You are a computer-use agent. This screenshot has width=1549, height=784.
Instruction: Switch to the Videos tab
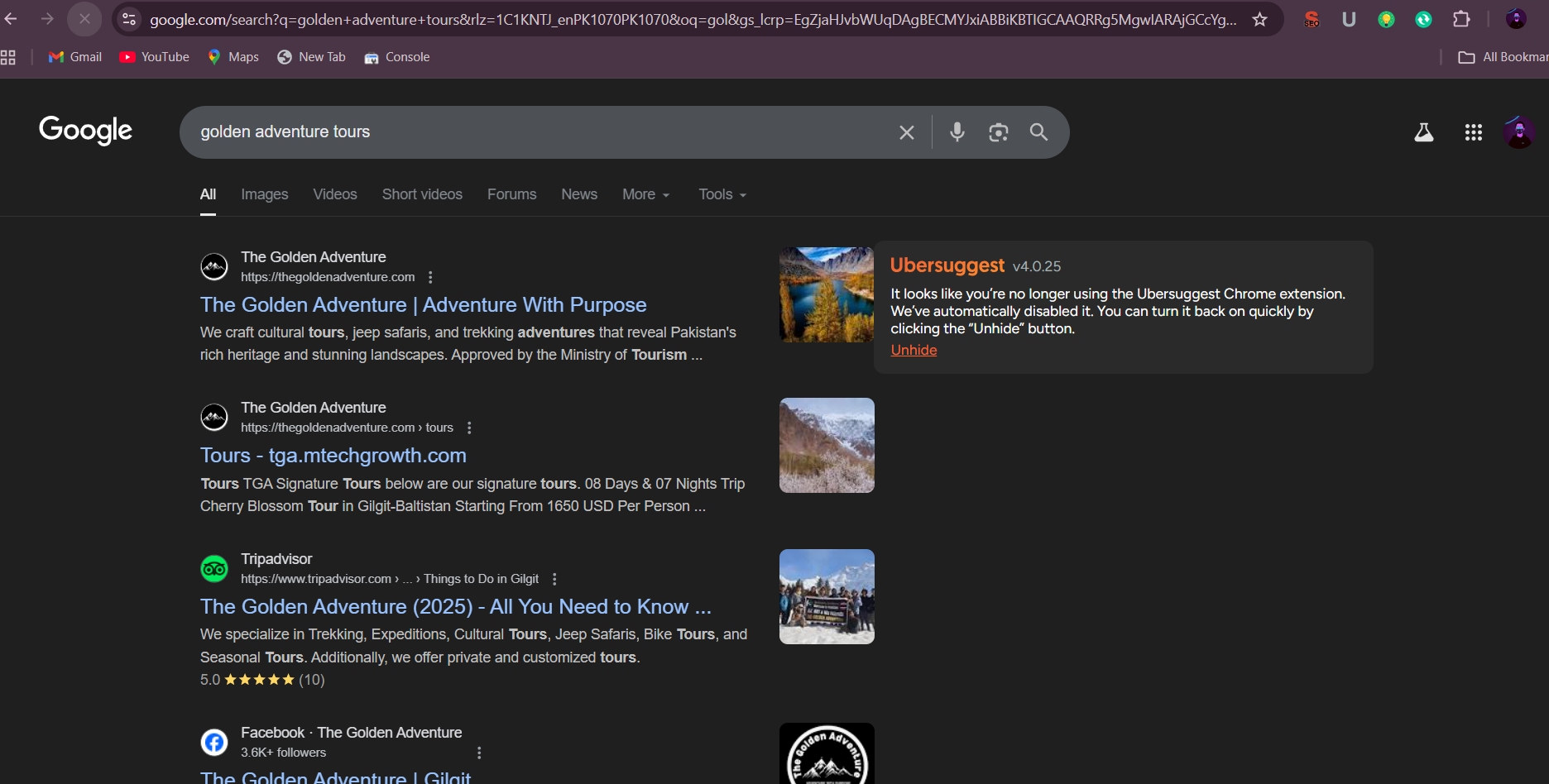click(335, 194)
